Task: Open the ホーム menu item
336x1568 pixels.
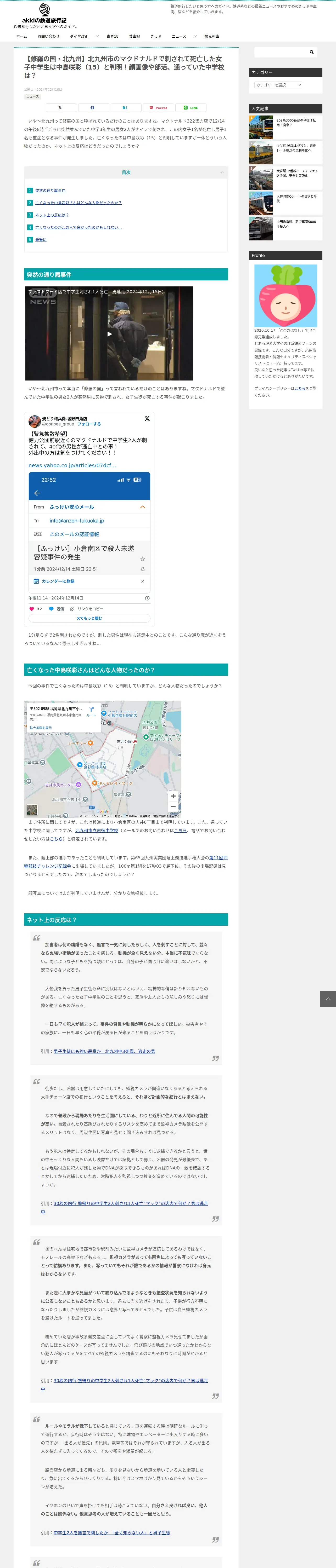Action: [x=21, y=37]
